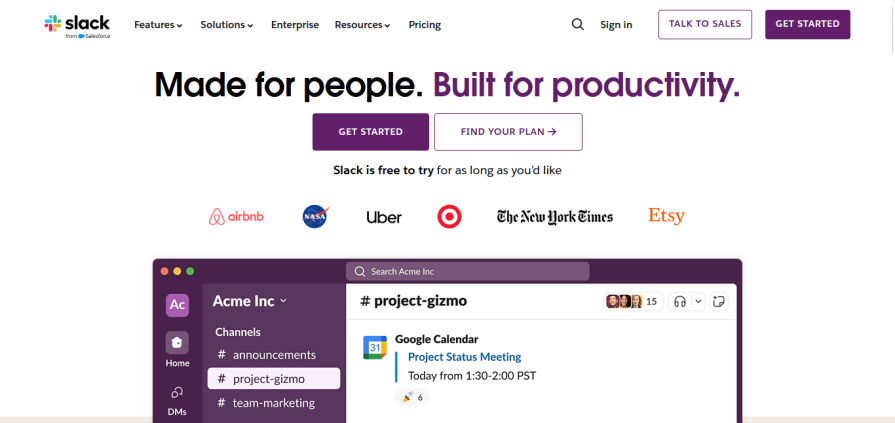895x423 pixels.
Task: Click the member avatars showing 15 members
Action: (633, 301)
